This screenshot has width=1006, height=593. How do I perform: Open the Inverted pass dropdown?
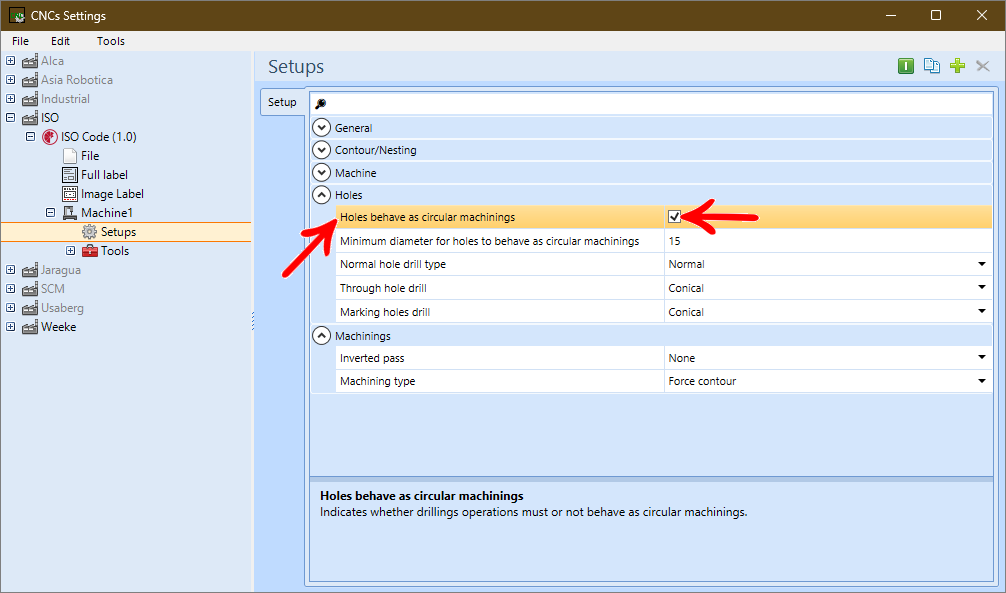click(x=981, y=358)
